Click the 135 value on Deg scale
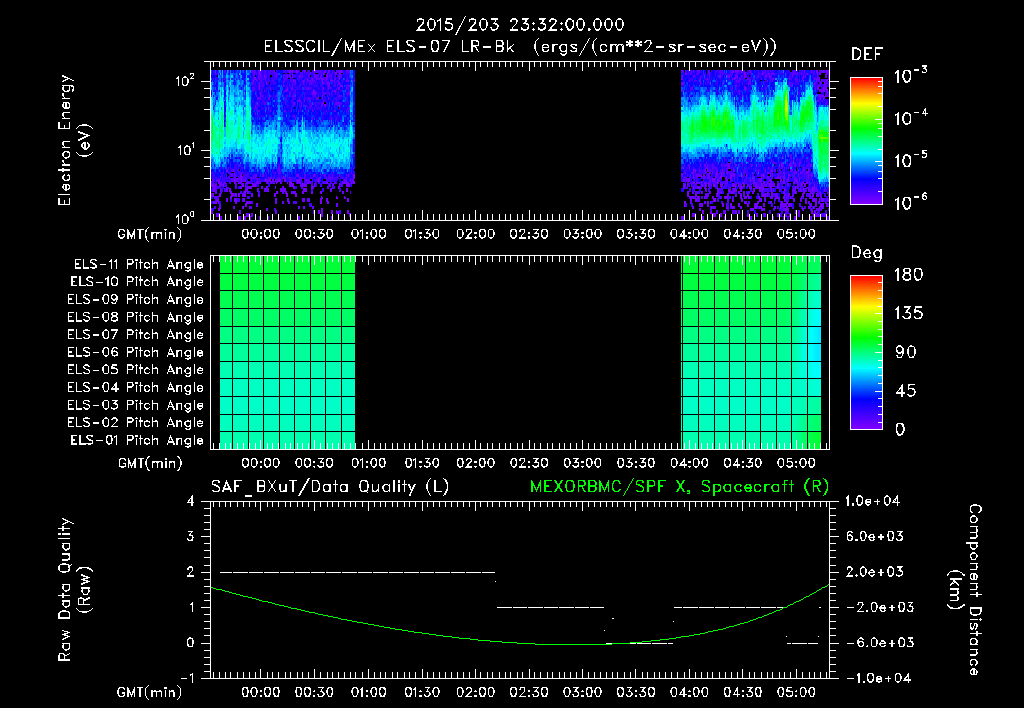This screenshot has width=1024, height=708. point(908,314)
